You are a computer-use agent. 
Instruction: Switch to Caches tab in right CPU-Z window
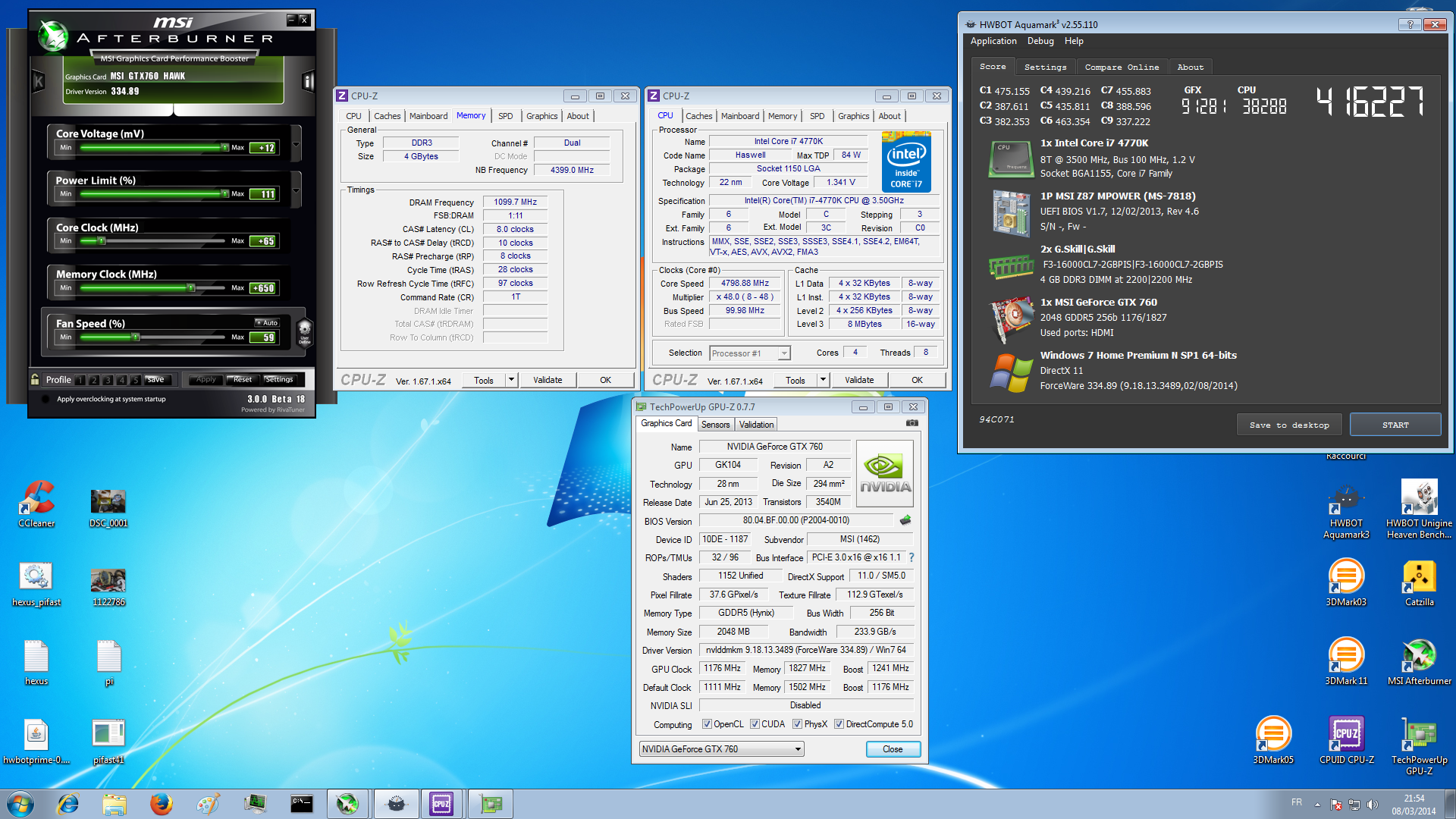click(x=698, y=116)
